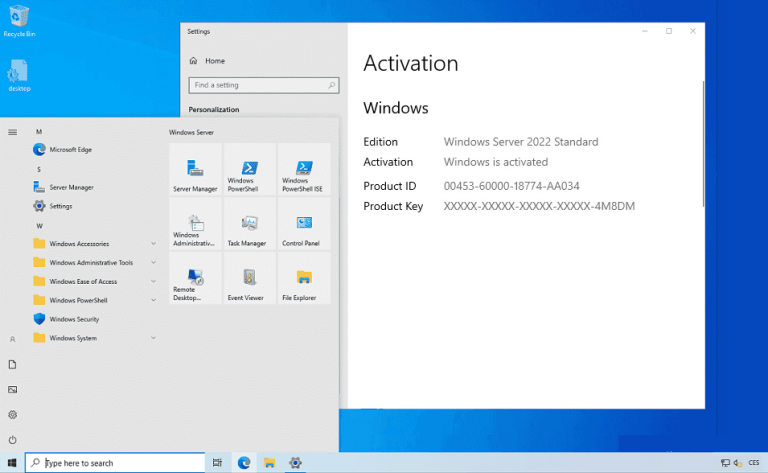Open Documents from the Start rail
768x473 pixels.
pyautogui.click(x=13, y=364)
